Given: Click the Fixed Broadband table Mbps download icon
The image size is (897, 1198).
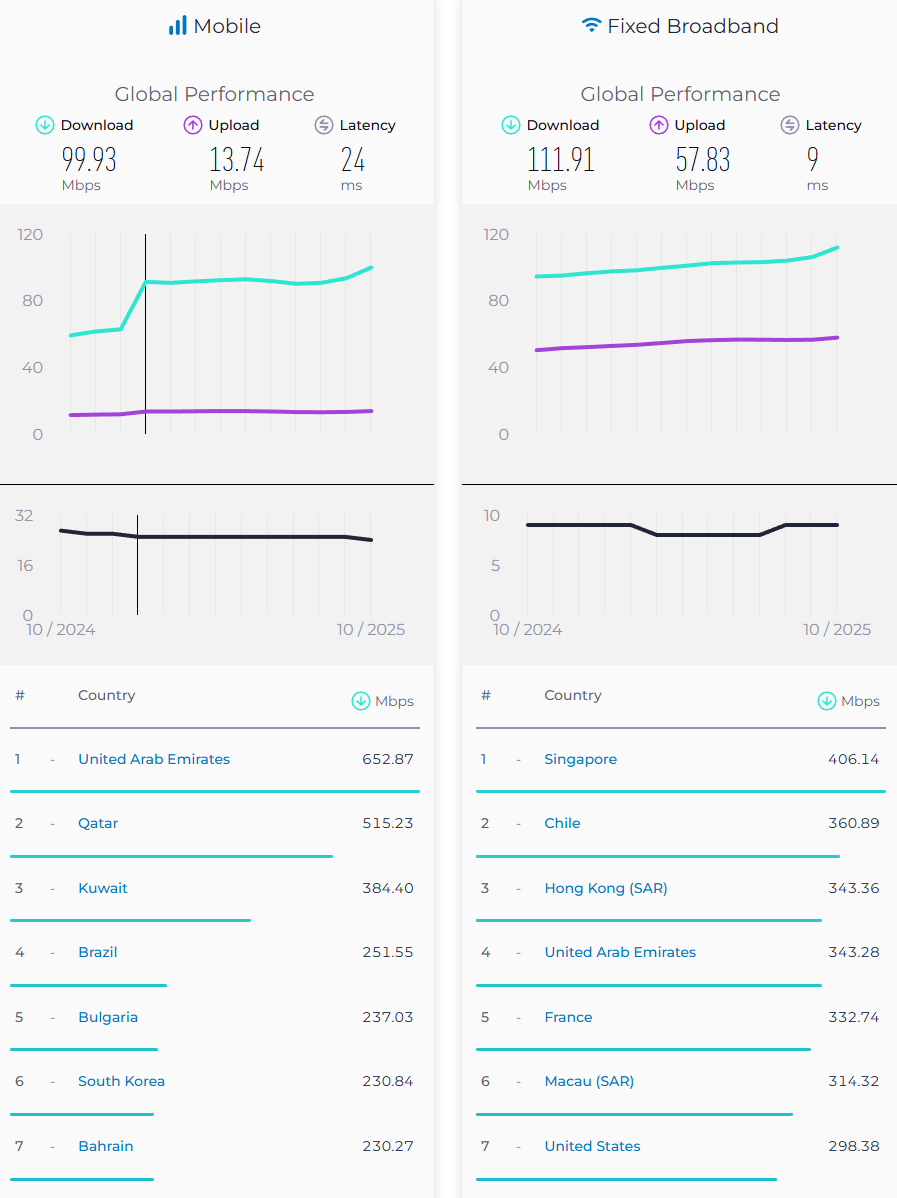Looking at the screenshot, I should 827,701.
